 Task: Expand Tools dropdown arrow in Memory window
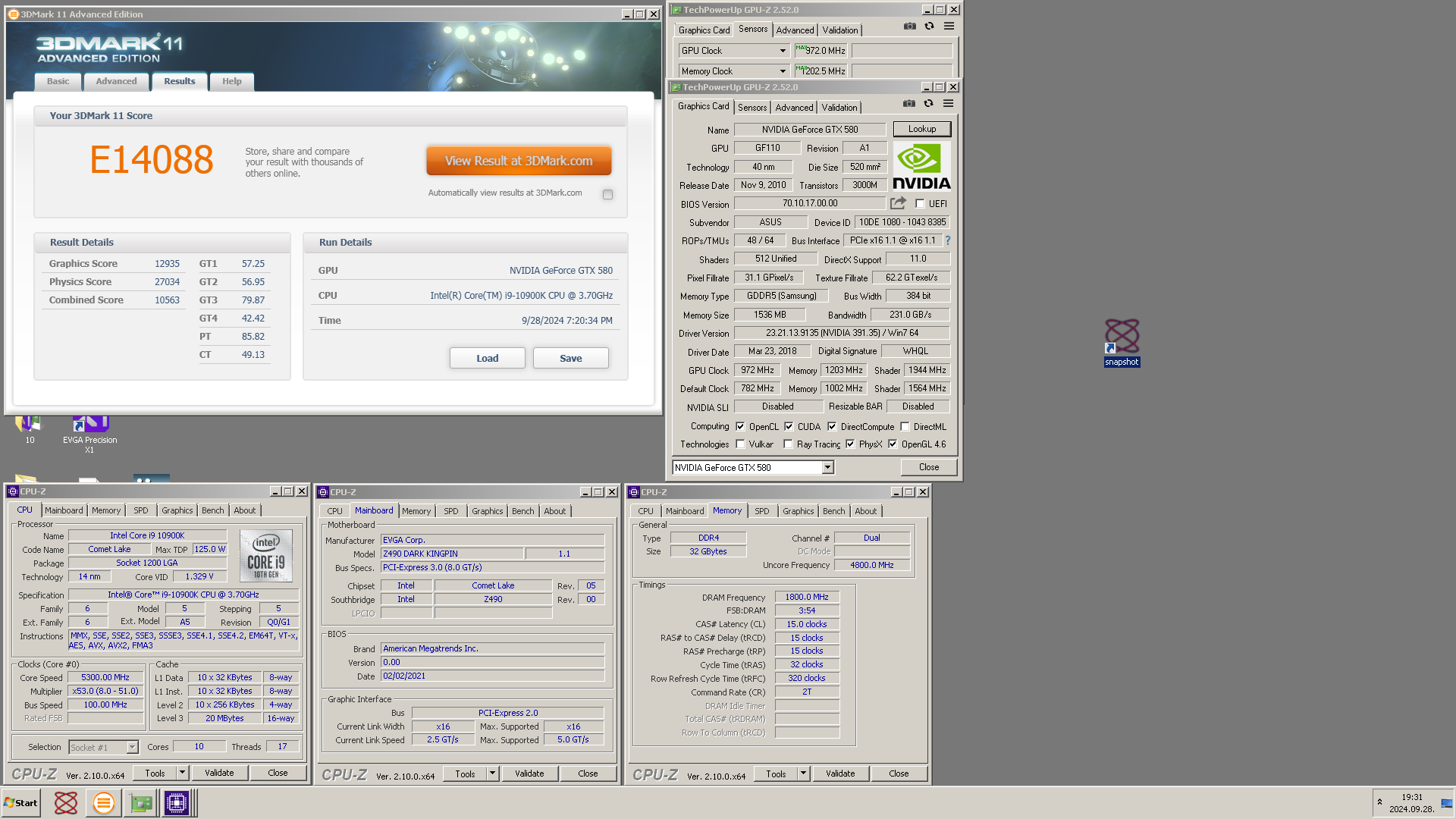pos(803,773)
